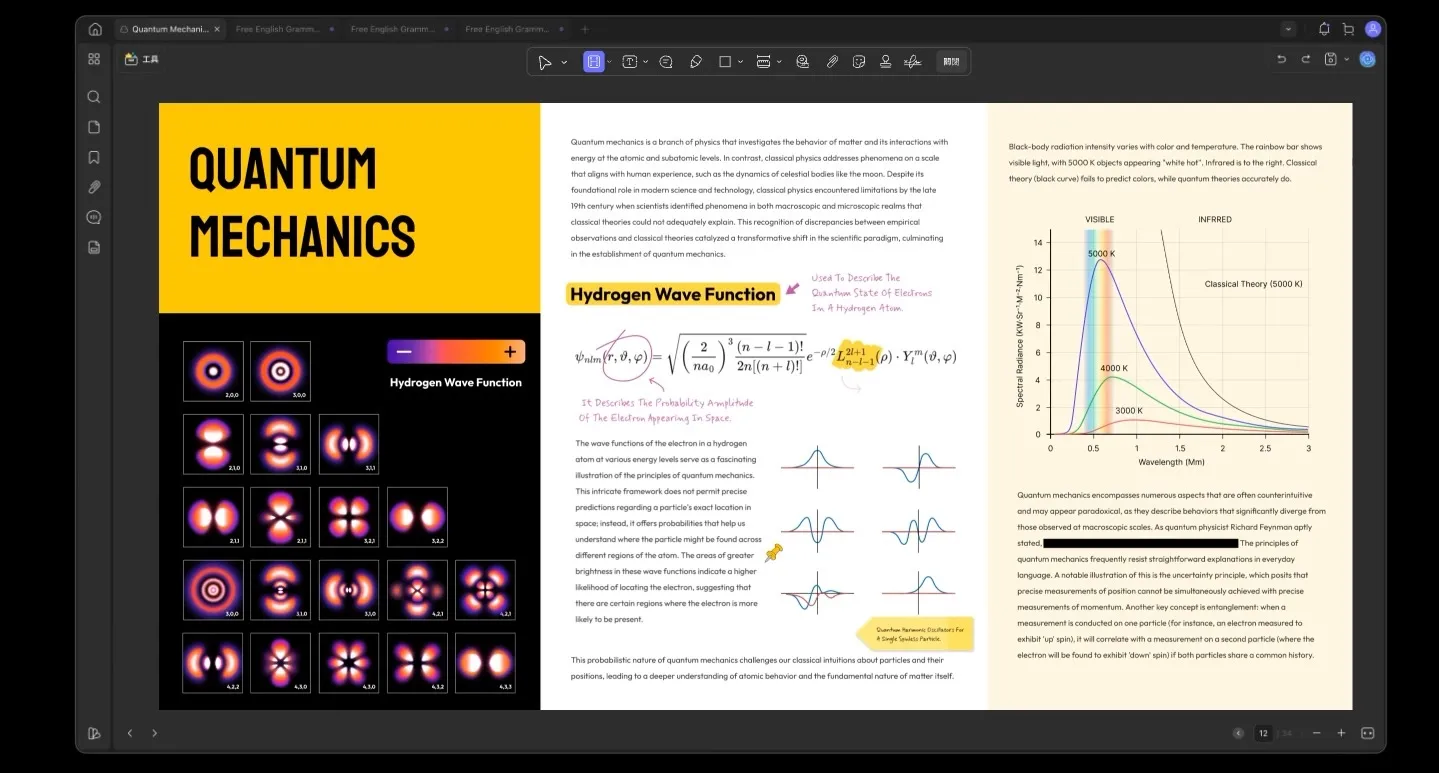
Task: Expand rectangle shape options dropdown
Action: [x=740, y=62]
